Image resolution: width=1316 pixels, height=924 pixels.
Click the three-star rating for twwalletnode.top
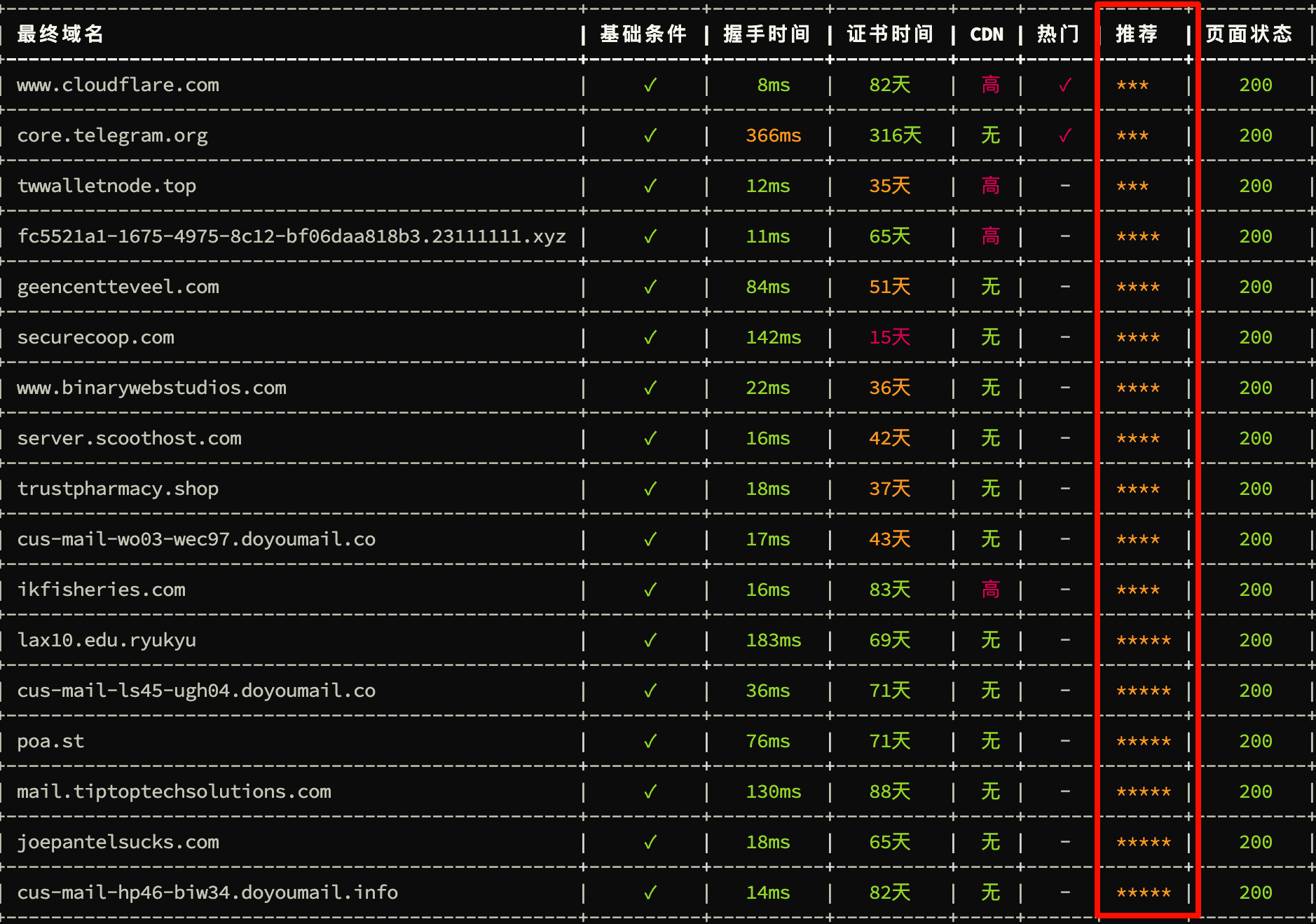pos(1132,186)
